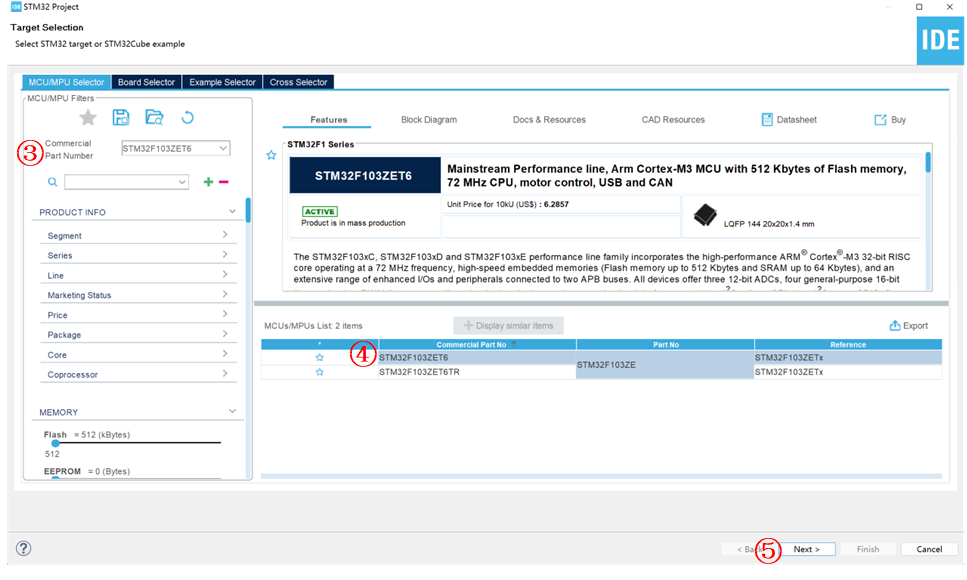Image resolution: width=967 pixels, height=580 pixels.
Task: Open the Datasheet link
Action: point(788,120)
